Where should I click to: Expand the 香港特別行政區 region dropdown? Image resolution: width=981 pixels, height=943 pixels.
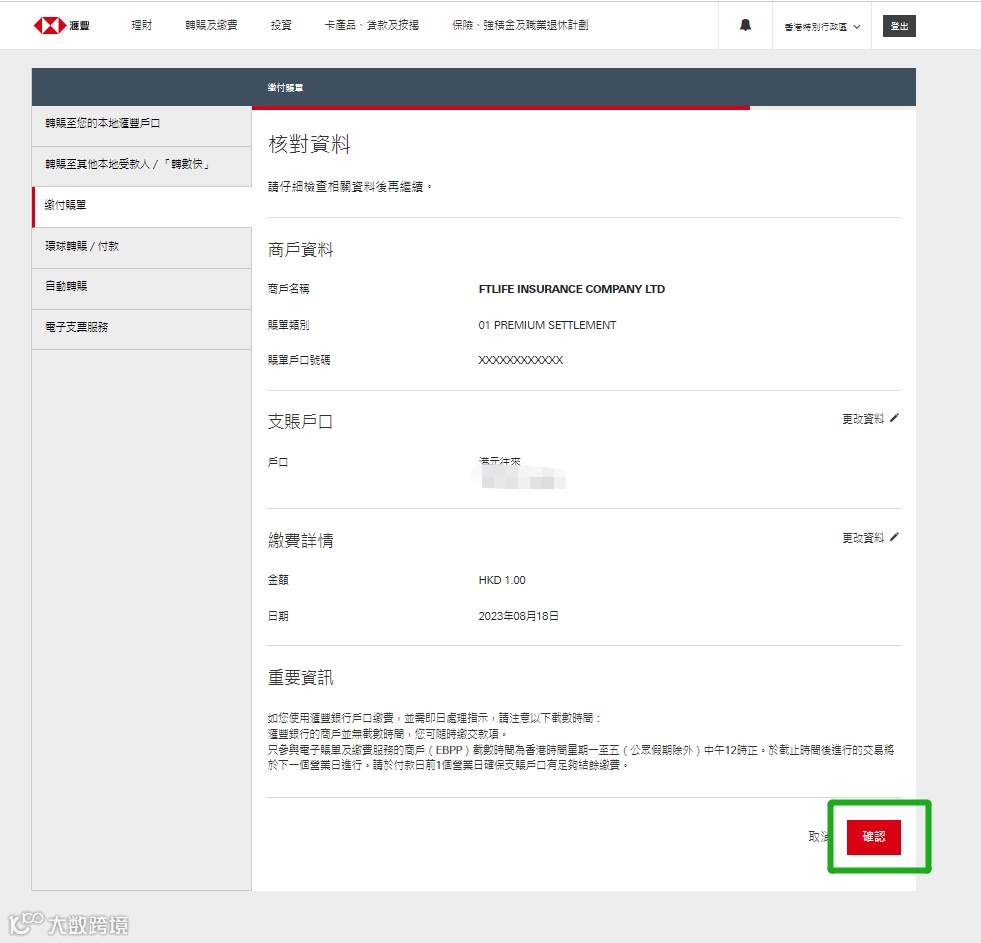822,27
